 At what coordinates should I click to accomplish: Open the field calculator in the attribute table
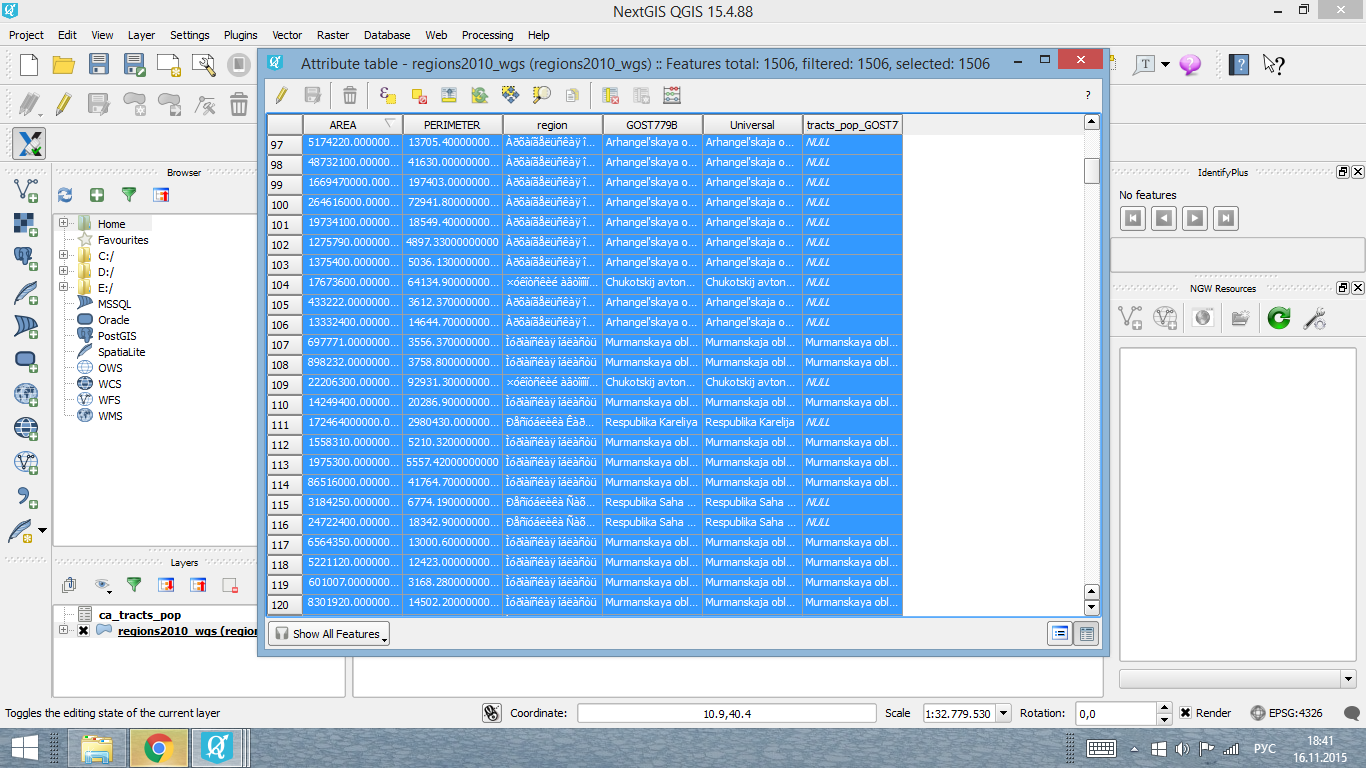pyautogui.click(x=672, y=95)
